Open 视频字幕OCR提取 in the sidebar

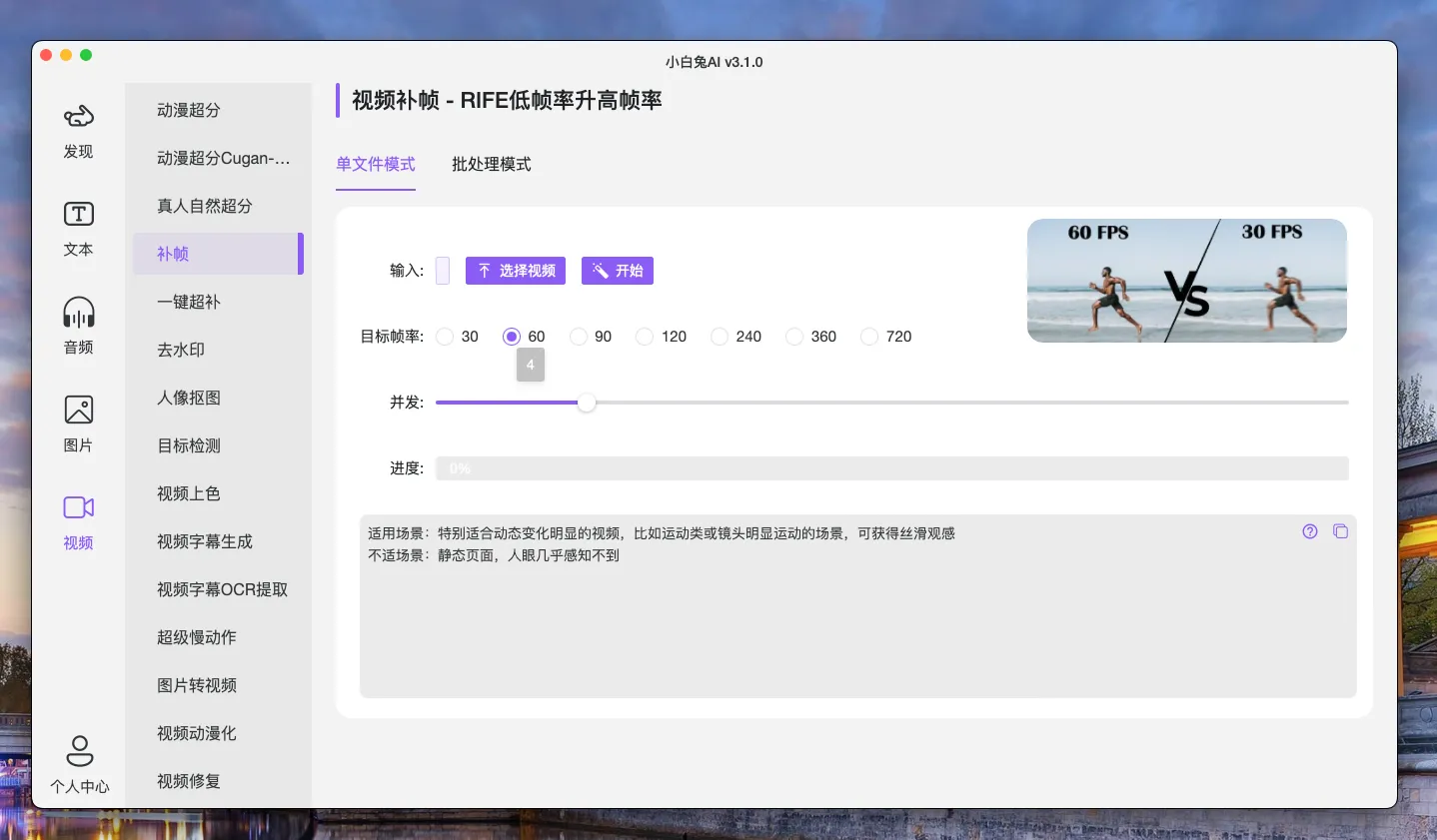[218, 589]
